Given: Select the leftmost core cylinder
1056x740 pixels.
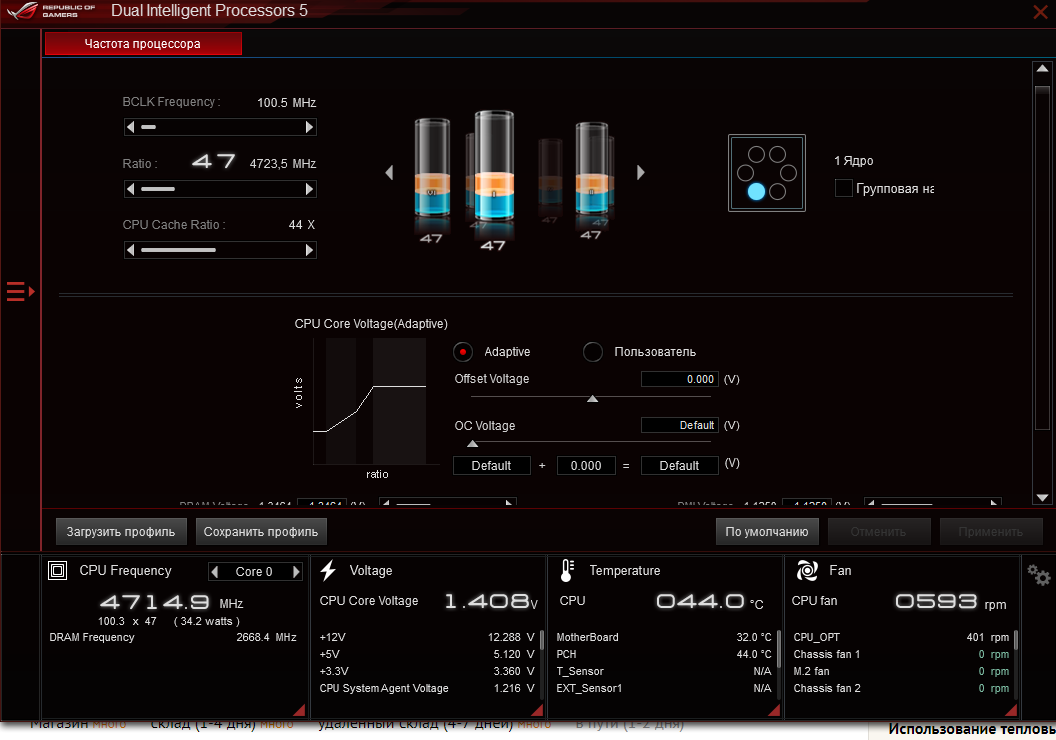Looking at the screenshot, I should 432,167.
